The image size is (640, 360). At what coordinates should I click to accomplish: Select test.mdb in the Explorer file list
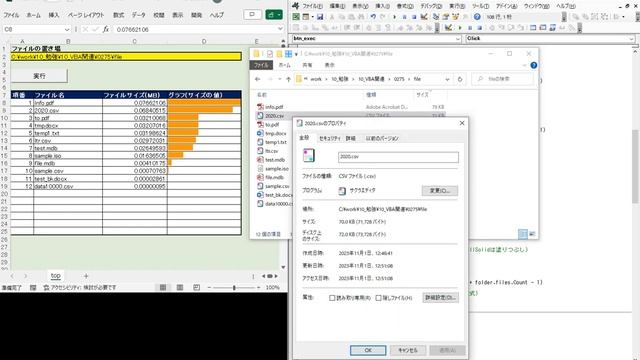coord(275,160)
